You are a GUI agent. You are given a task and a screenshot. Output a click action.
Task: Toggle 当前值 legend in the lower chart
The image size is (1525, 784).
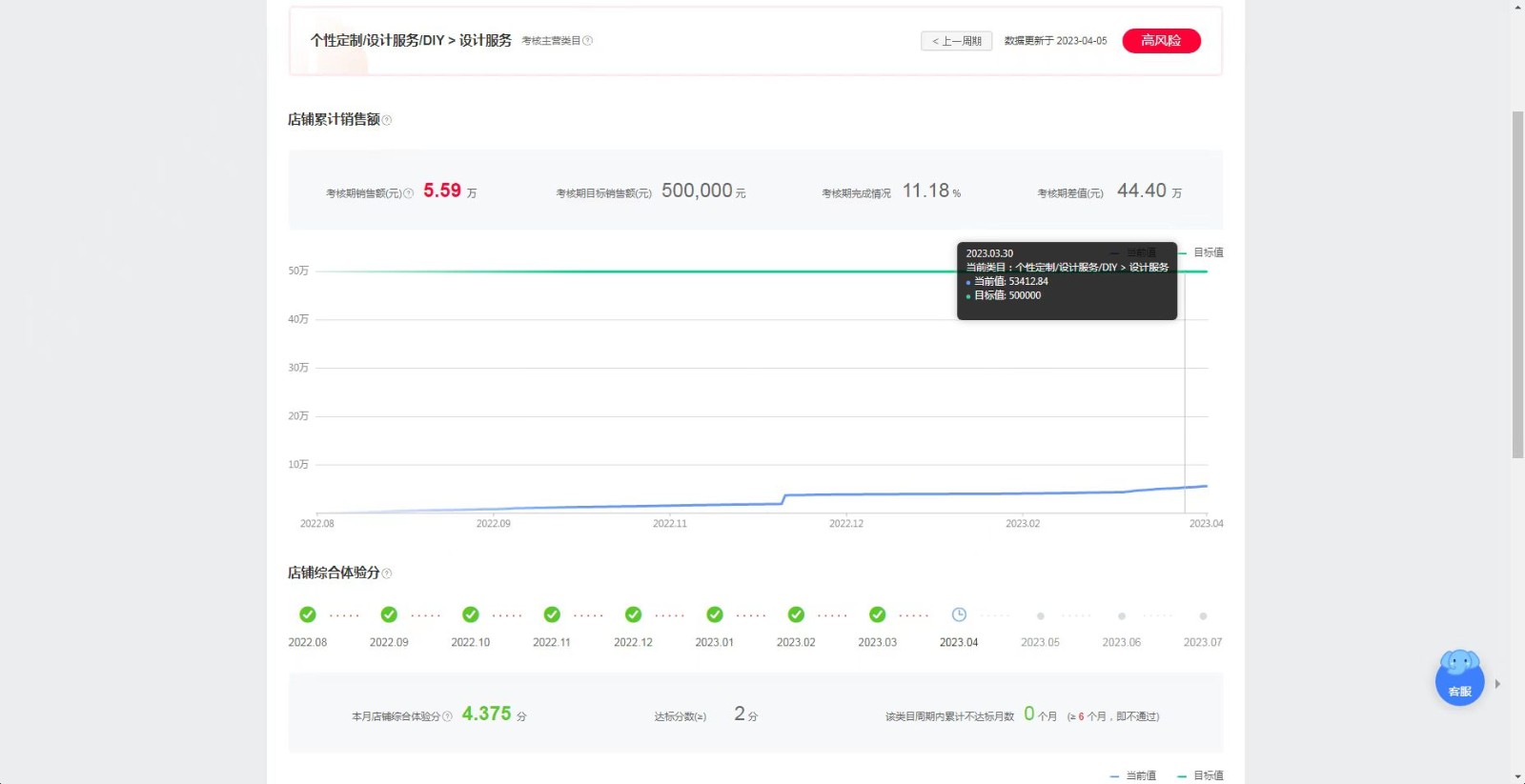pos(1133,775)
